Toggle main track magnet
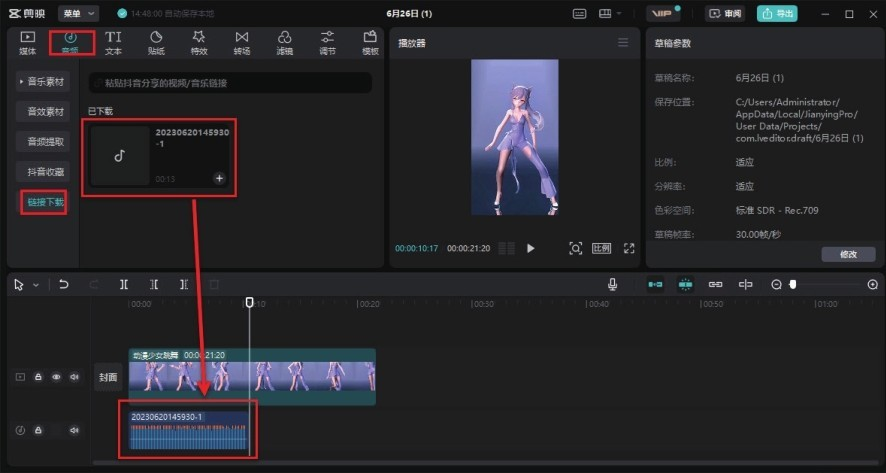 655,285
